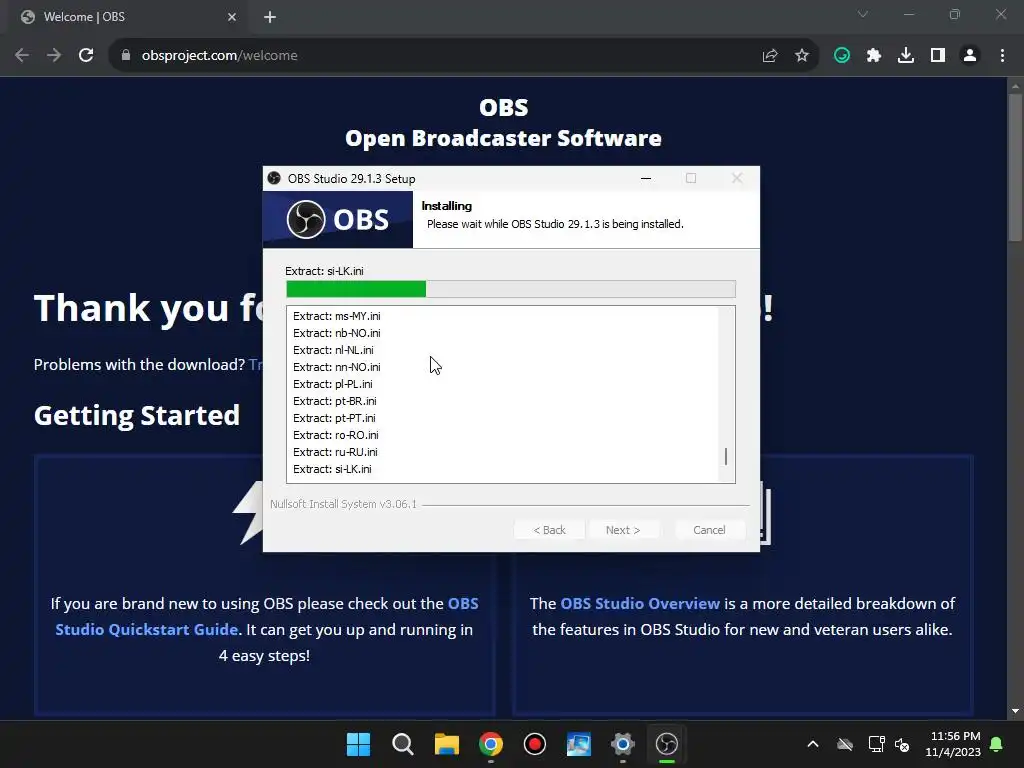Open the picture app taskbar icon
1024x768 pixels.
(579, 744)
